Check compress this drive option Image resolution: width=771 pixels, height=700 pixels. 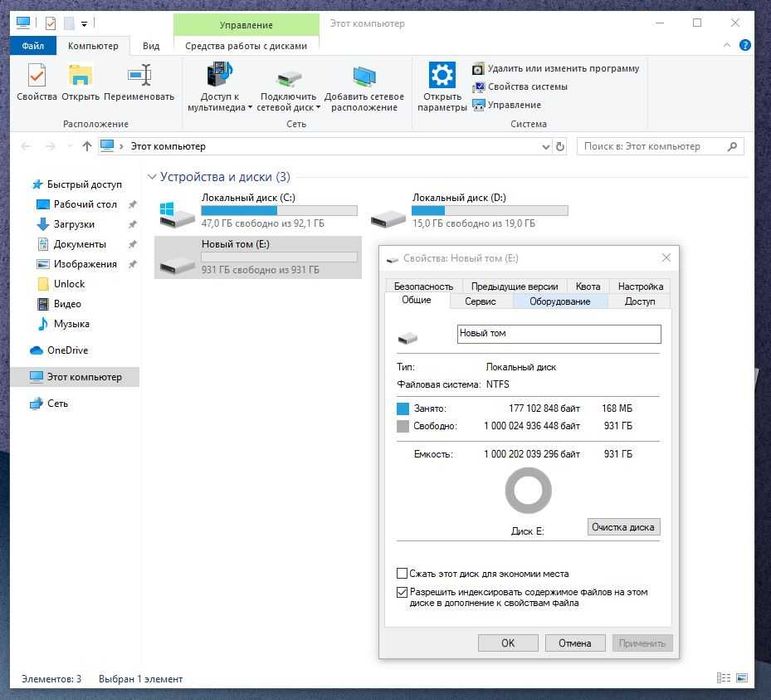[x=402, y=574]
